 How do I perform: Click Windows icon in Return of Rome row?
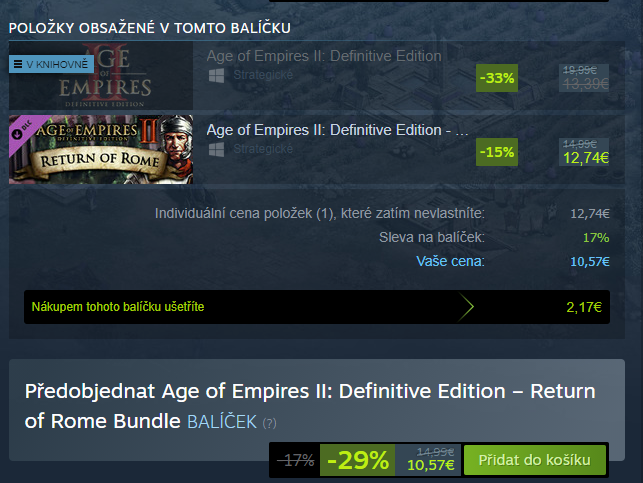tap(216, 149)
